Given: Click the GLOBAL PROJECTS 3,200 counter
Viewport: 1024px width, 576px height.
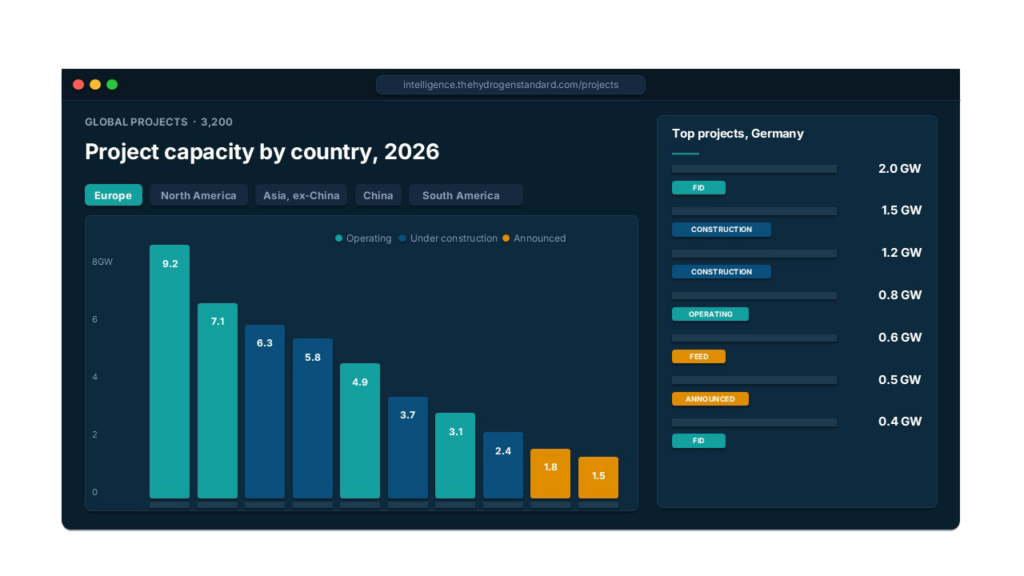Looking at the screenshot, I should click(x=158, y=121).
